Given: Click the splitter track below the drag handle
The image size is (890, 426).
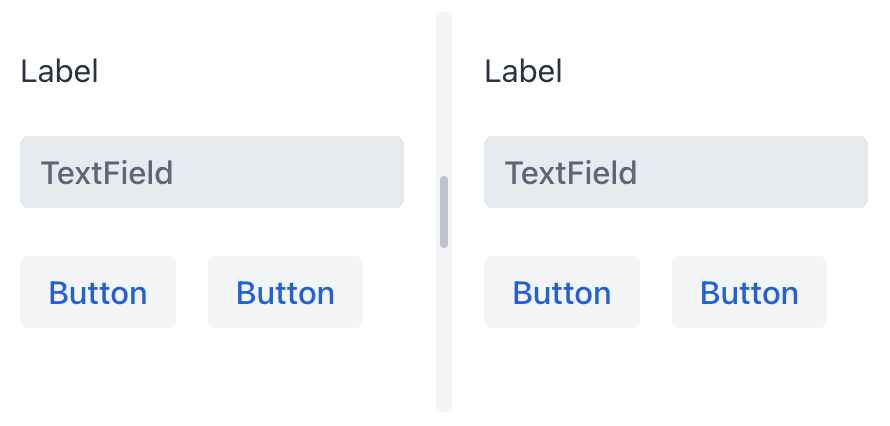Looking at the screenshot, I should [444, 330].
